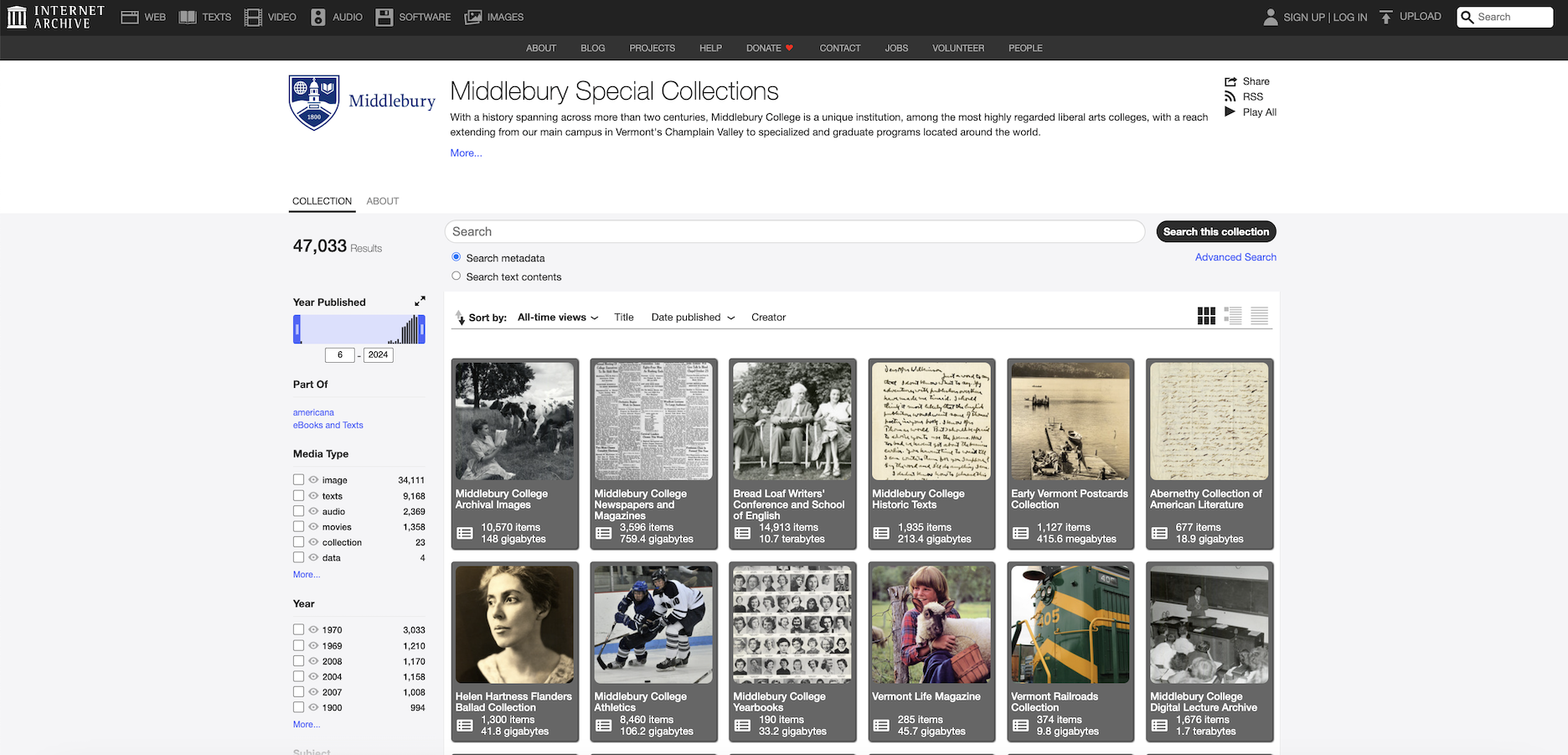Image resolution: width=1568 pixels, height=755 pixels.
Task: Open Date published sort dropdown
Action: click(693, 317)
